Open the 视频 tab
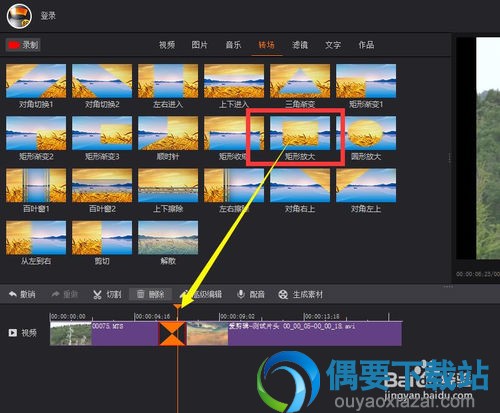The image size is (500, 413). click(167, 45)
